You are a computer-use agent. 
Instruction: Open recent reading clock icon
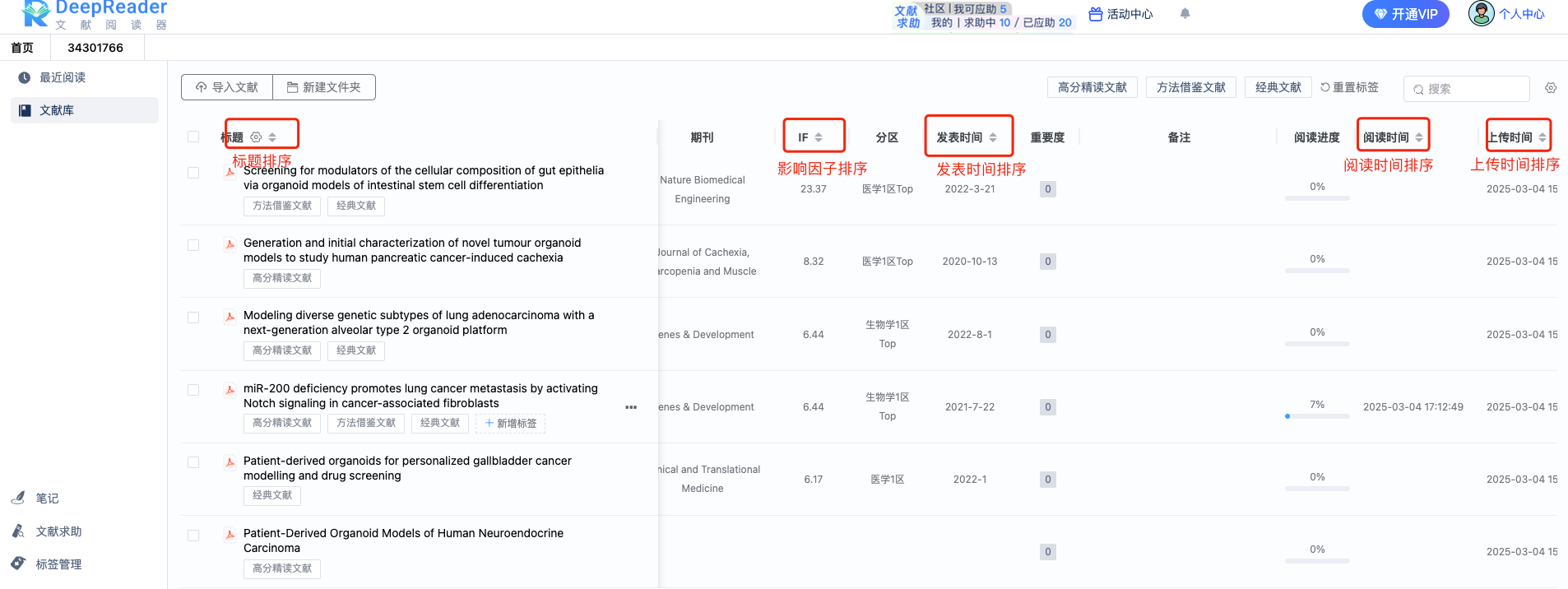[25, 77]
